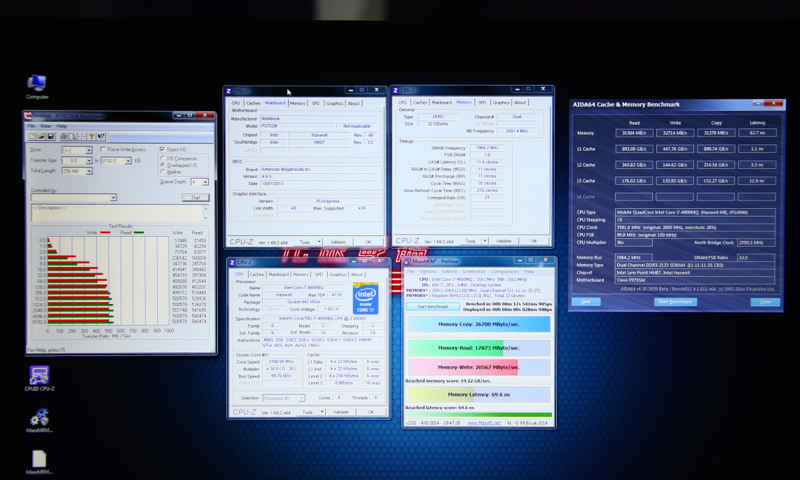
Task: Open the ATTO View menu
Action: pos(46,126)
